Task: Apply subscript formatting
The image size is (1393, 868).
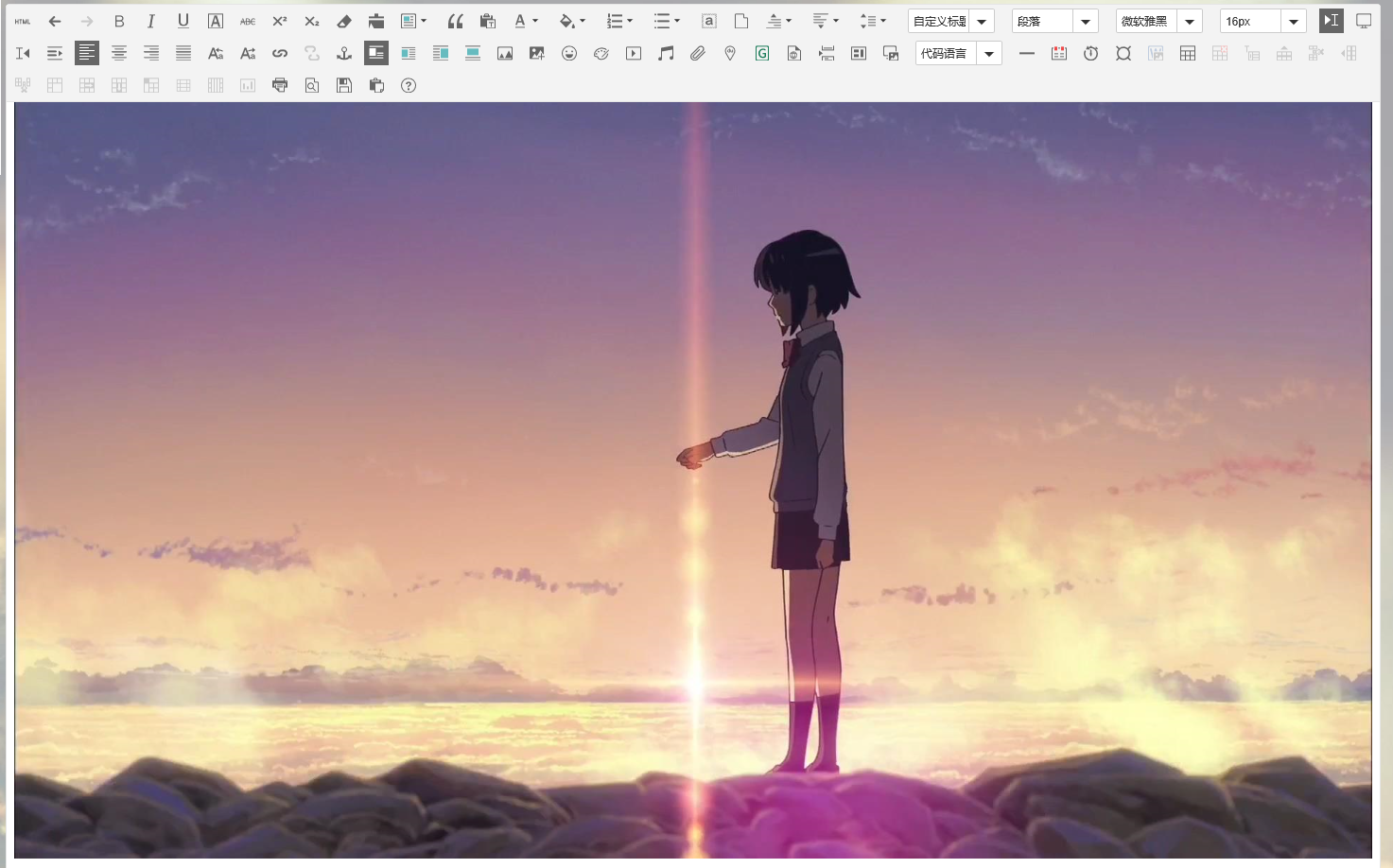Action: pos(312,21)
